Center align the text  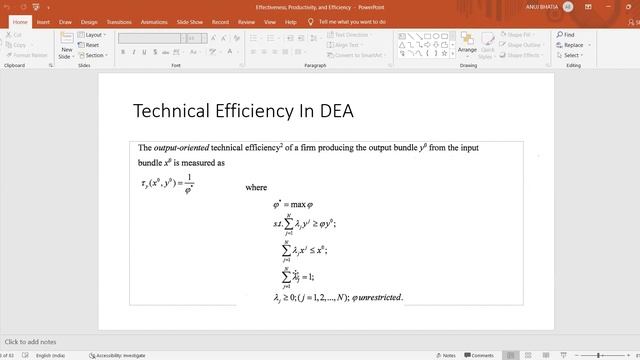[x=264, y=52]
